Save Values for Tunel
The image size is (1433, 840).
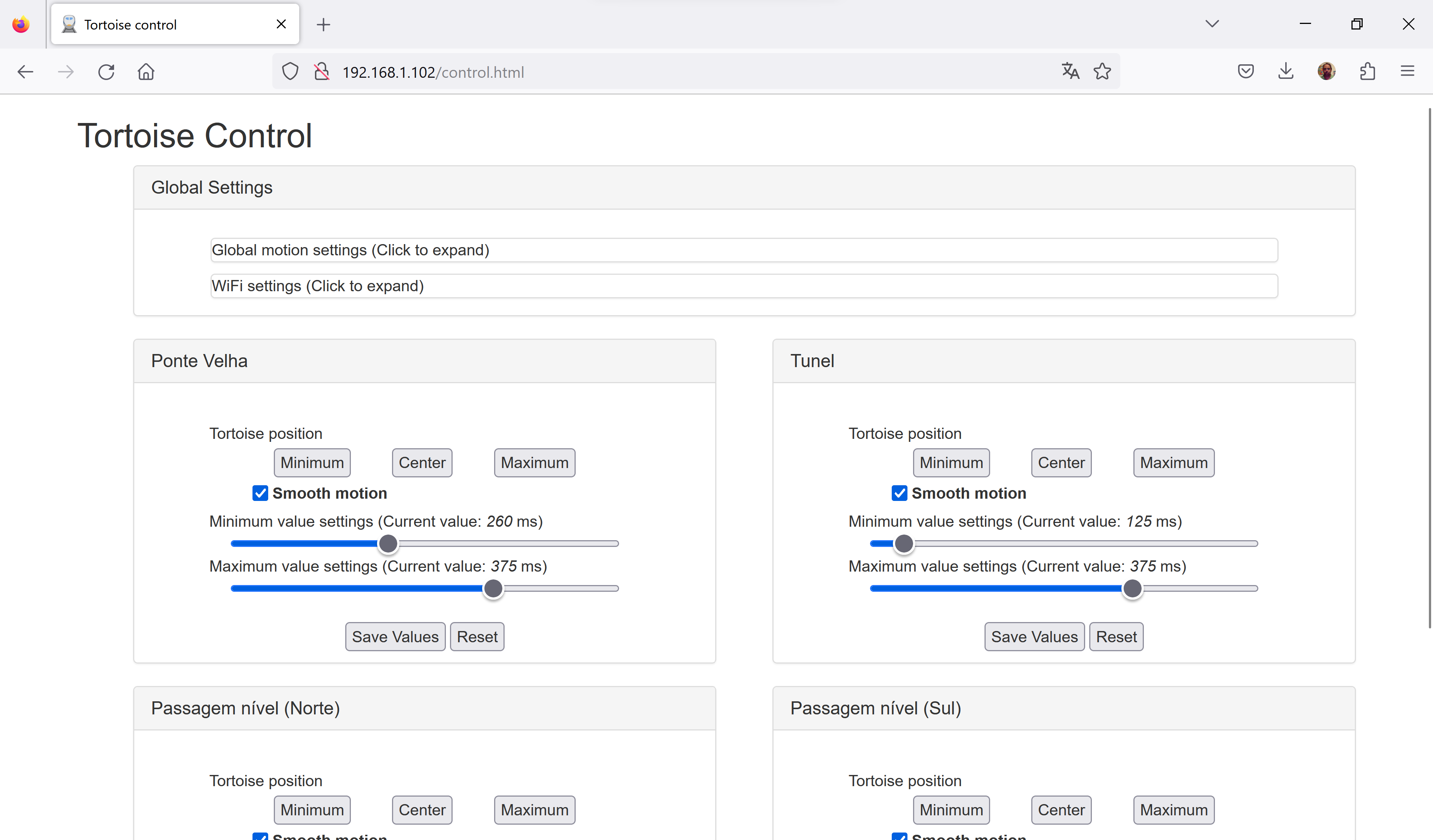pos(1034,637)
